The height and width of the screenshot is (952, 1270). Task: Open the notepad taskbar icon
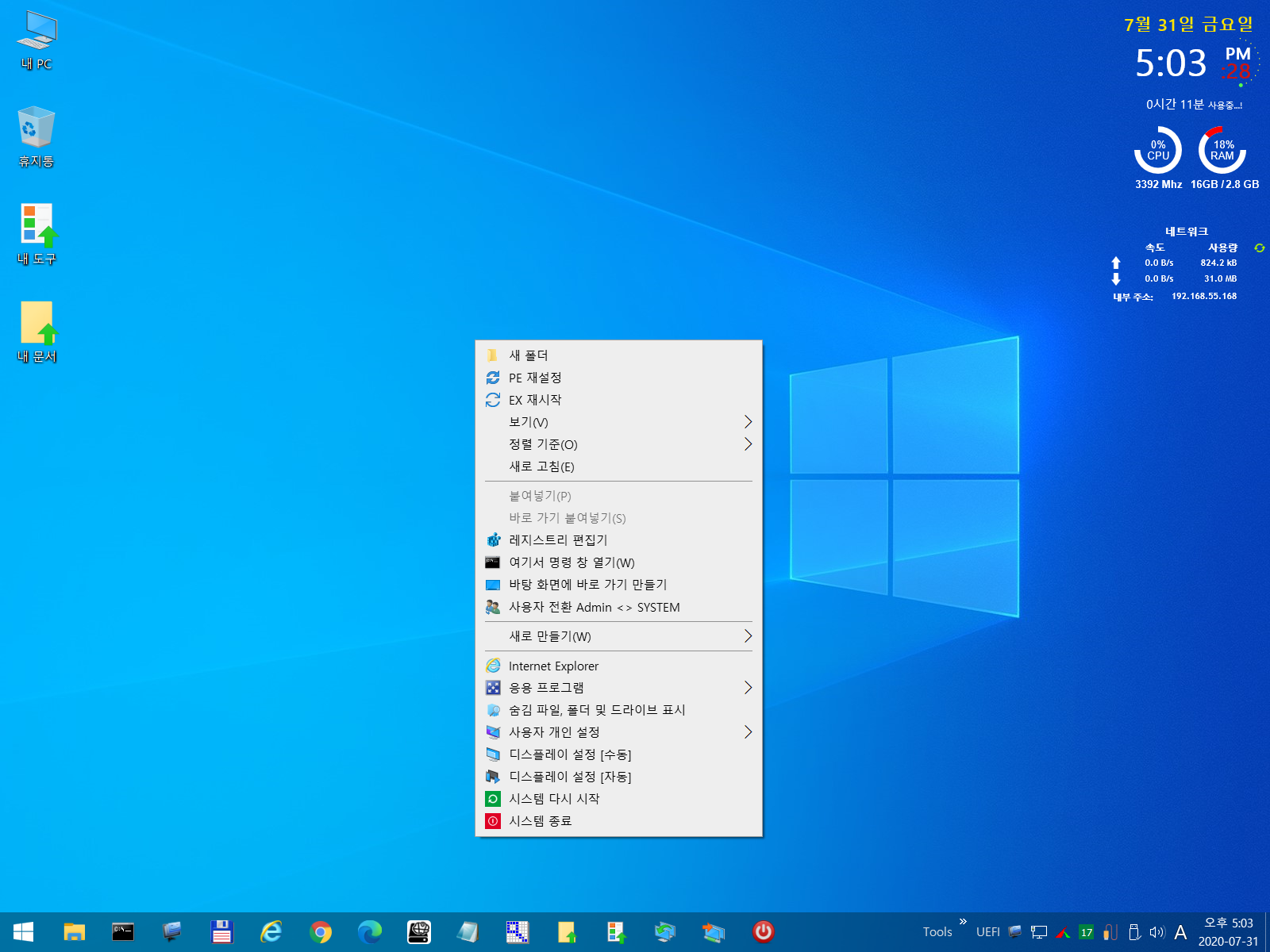[468, 932]
